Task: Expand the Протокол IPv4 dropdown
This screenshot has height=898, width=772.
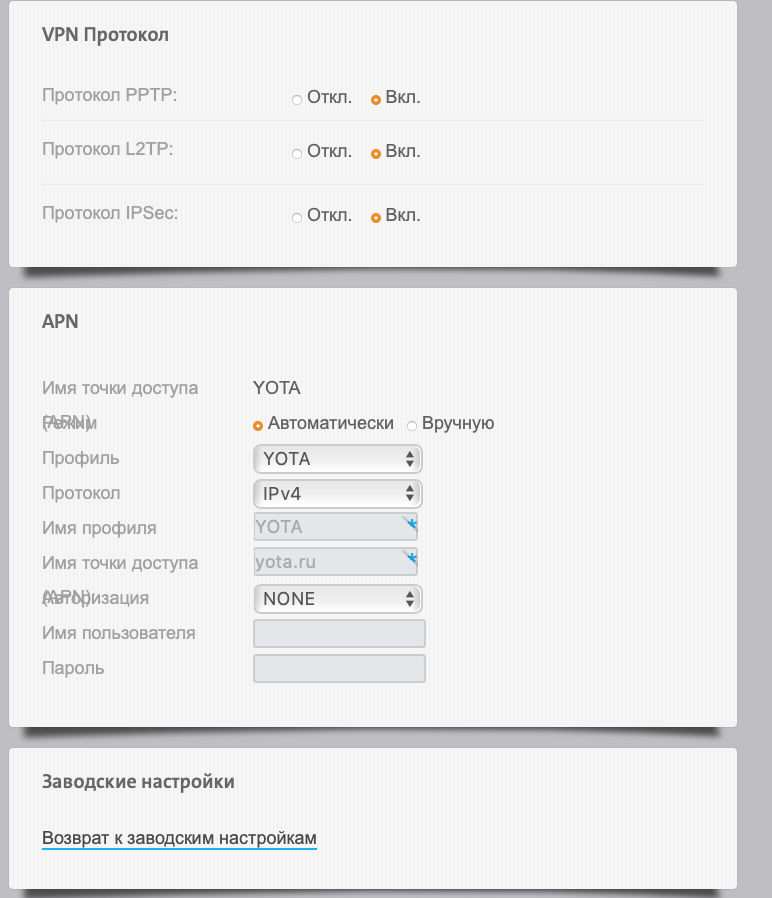Action: 338,494
